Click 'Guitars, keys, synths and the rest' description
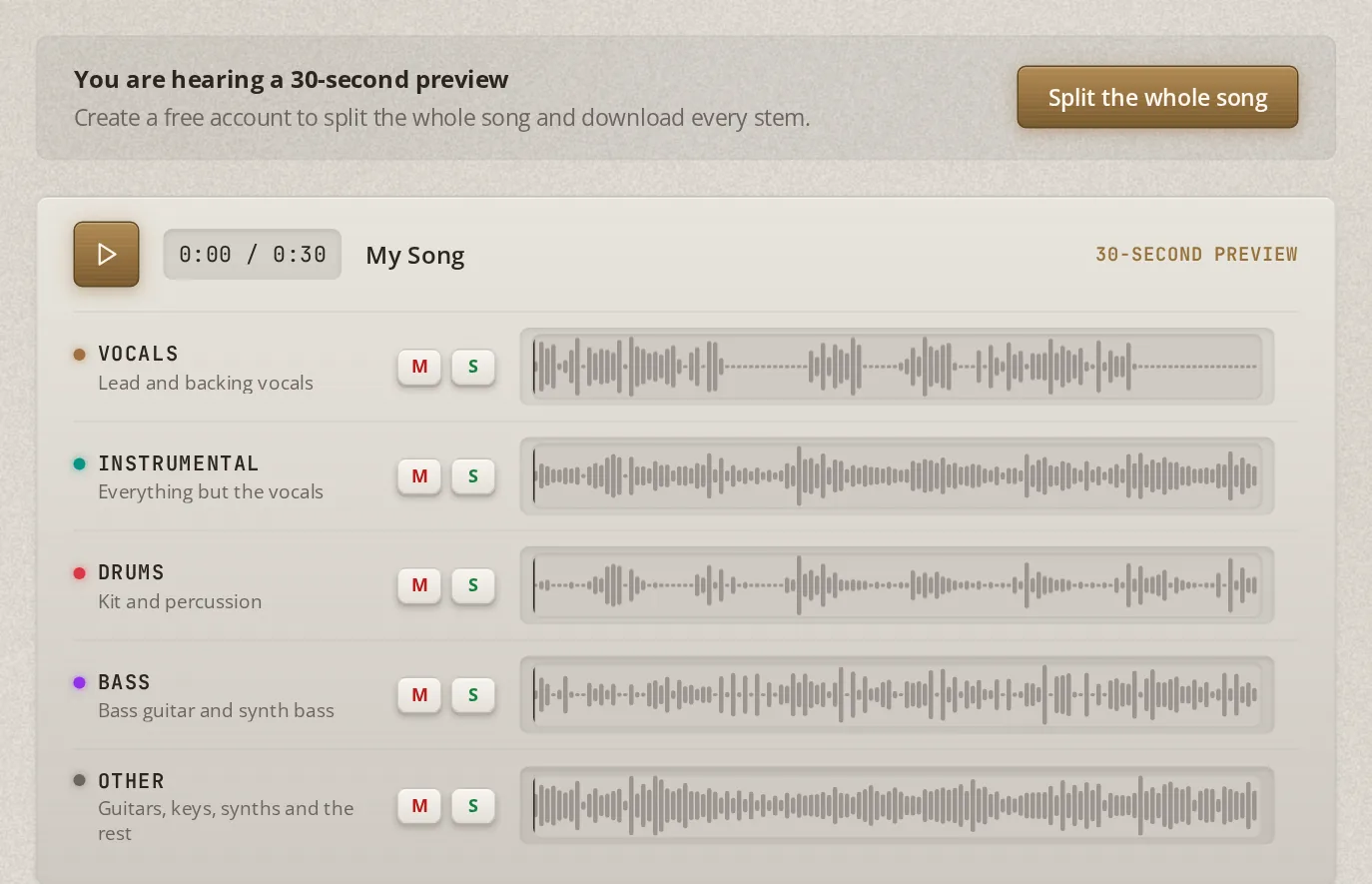This screenshot has height=884, width=1372. pos(226,820)
